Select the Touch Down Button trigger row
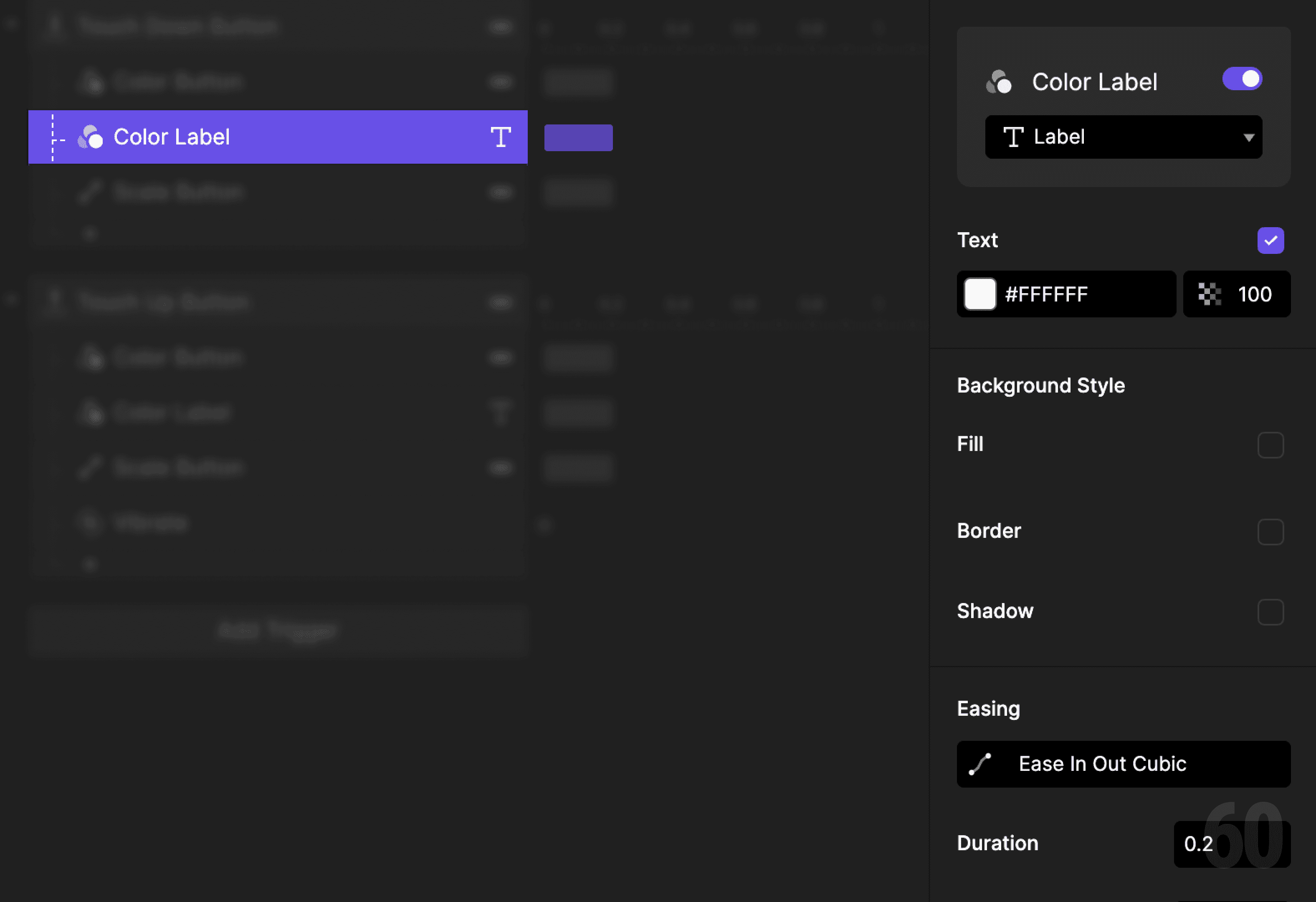This screenshot has width=1316, height=902. pos(227,25)
